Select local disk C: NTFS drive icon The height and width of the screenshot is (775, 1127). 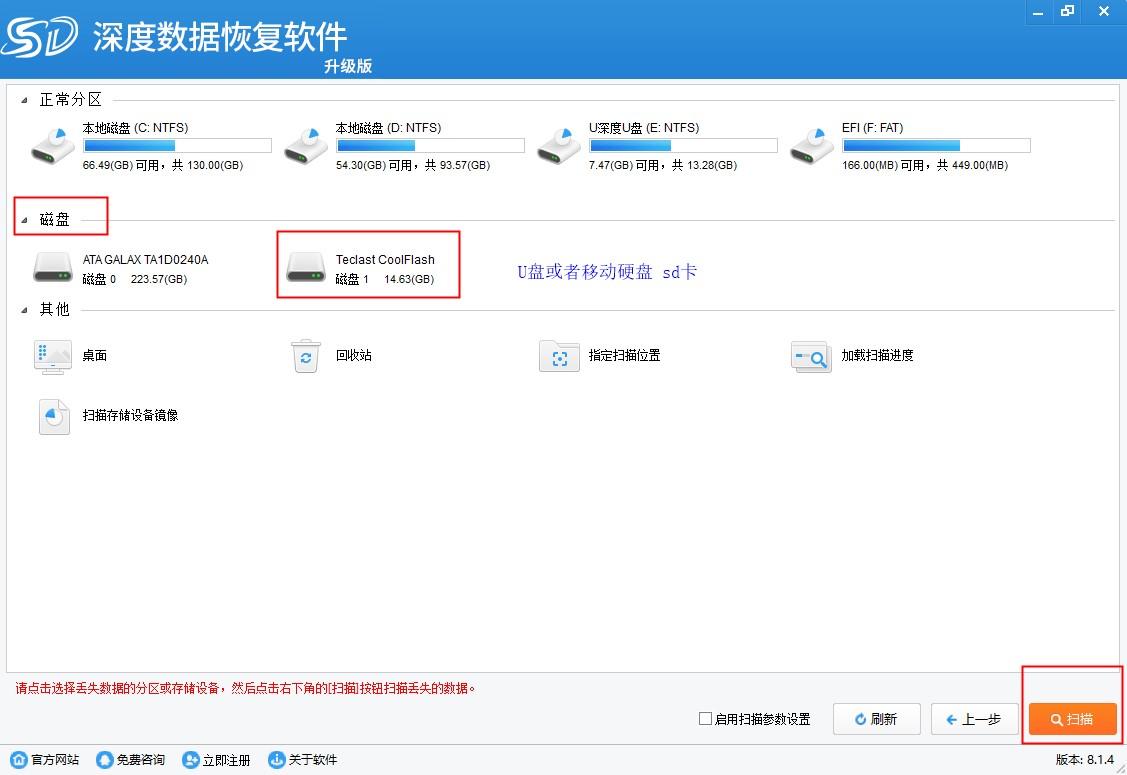pyautogui.click(x=54, y=146)
